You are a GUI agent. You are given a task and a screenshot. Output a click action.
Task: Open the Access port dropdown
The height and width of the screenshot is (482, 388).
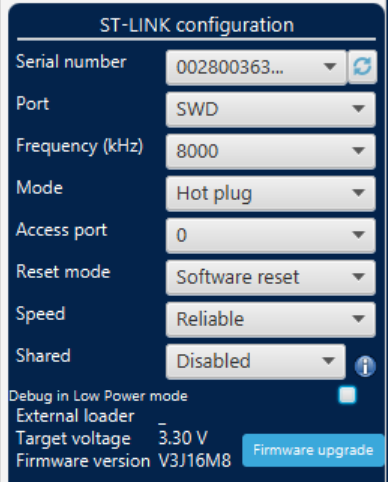point(271,235)
